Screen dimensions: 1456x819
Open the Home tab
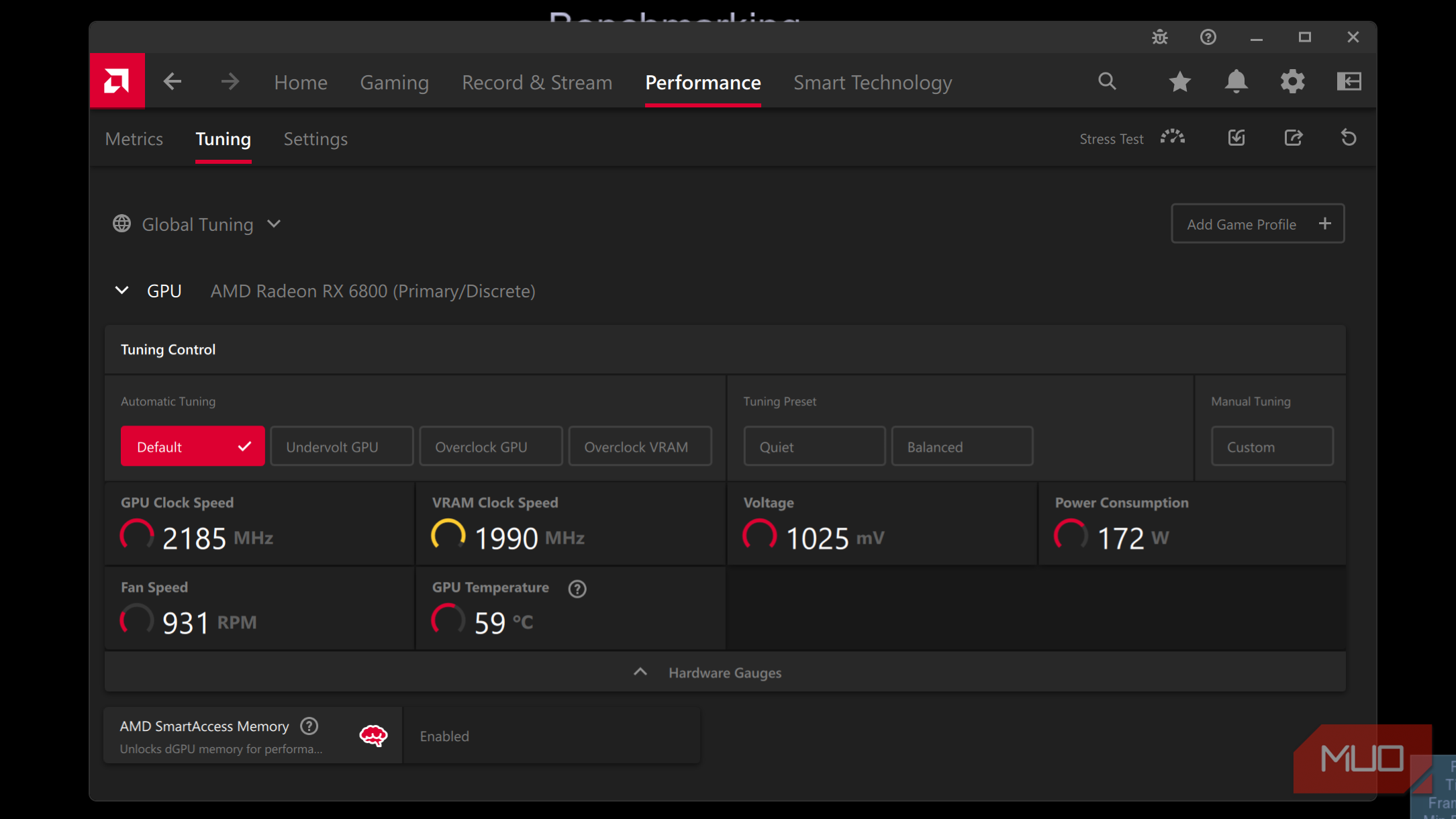coord(301,82)
